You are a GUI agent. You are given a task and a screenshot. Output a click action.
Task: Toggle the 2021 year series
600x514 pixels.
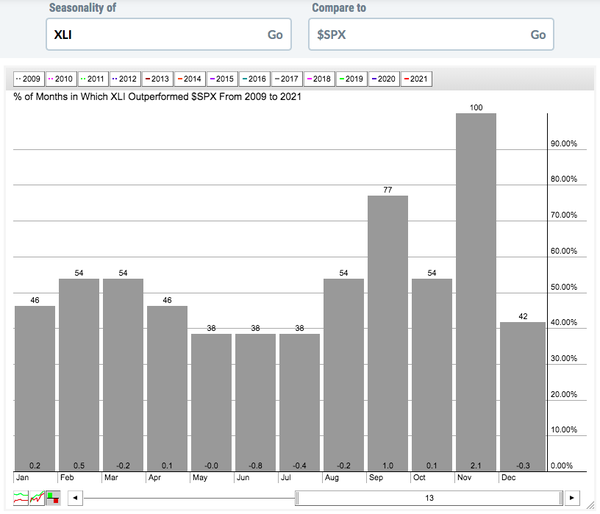(x=415, y=78)
